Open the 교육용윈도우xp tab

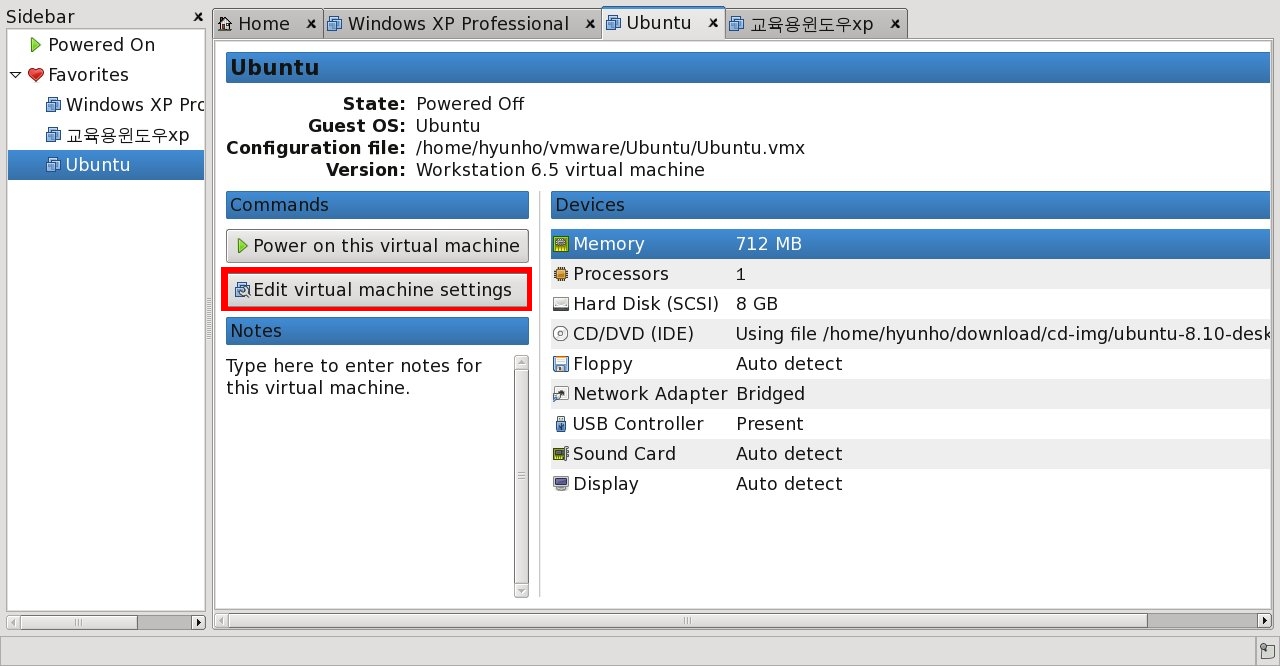[x=812, y=23]
